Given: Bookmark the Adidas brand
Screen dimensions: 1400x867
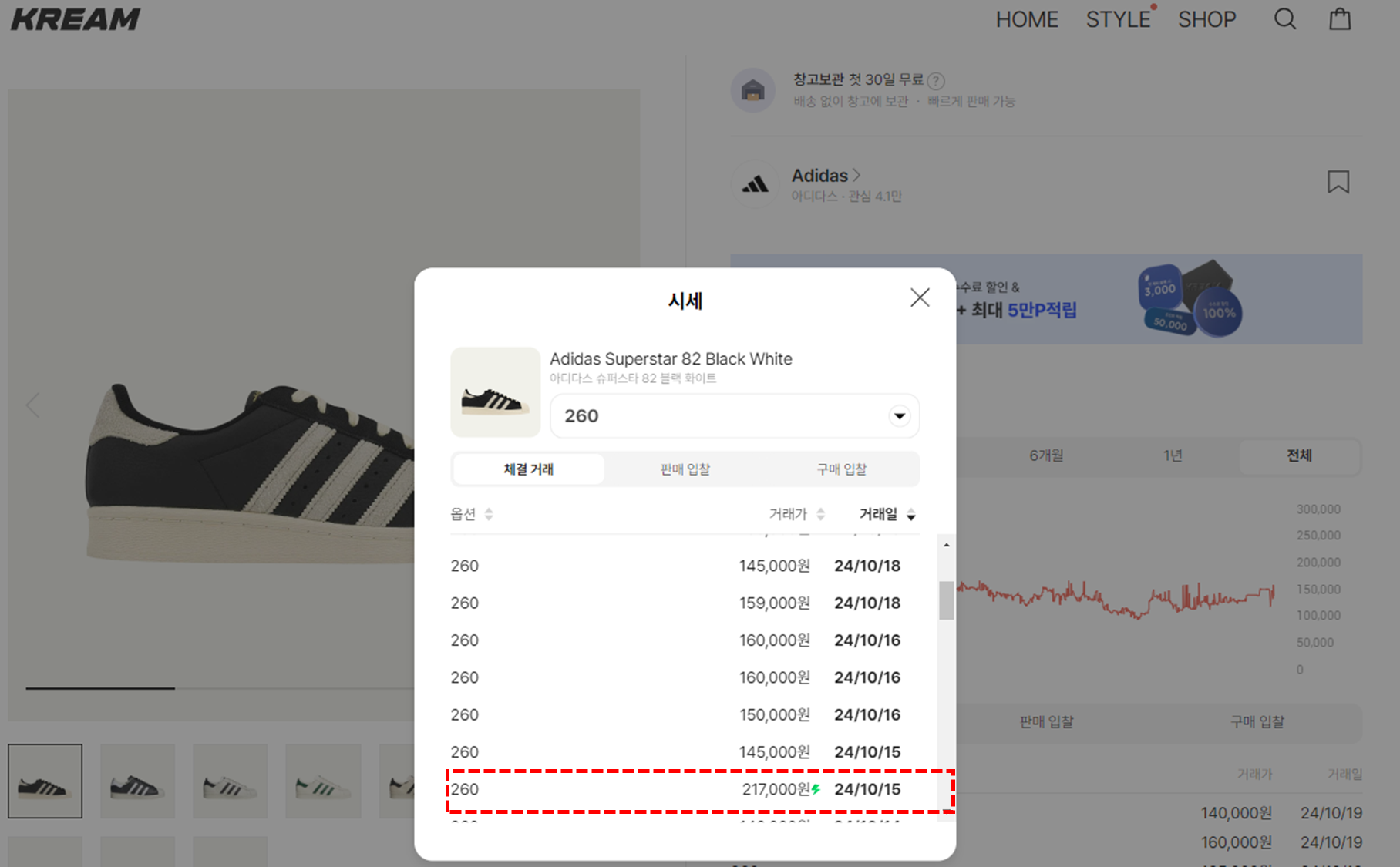Looking at the screenshot, I should (1338, 182).
